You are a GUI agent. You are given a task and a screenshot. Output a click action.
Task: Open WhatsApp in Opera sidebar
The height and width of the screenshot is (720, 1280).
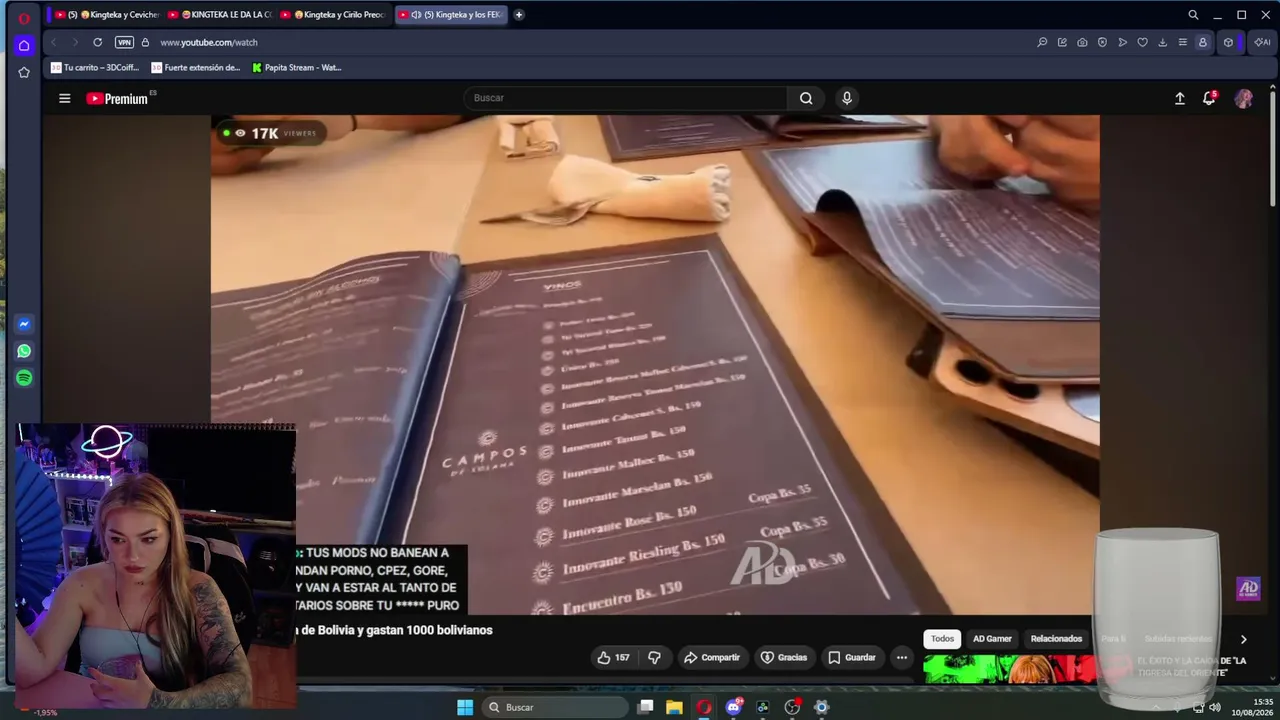click(x=24, y=351)
